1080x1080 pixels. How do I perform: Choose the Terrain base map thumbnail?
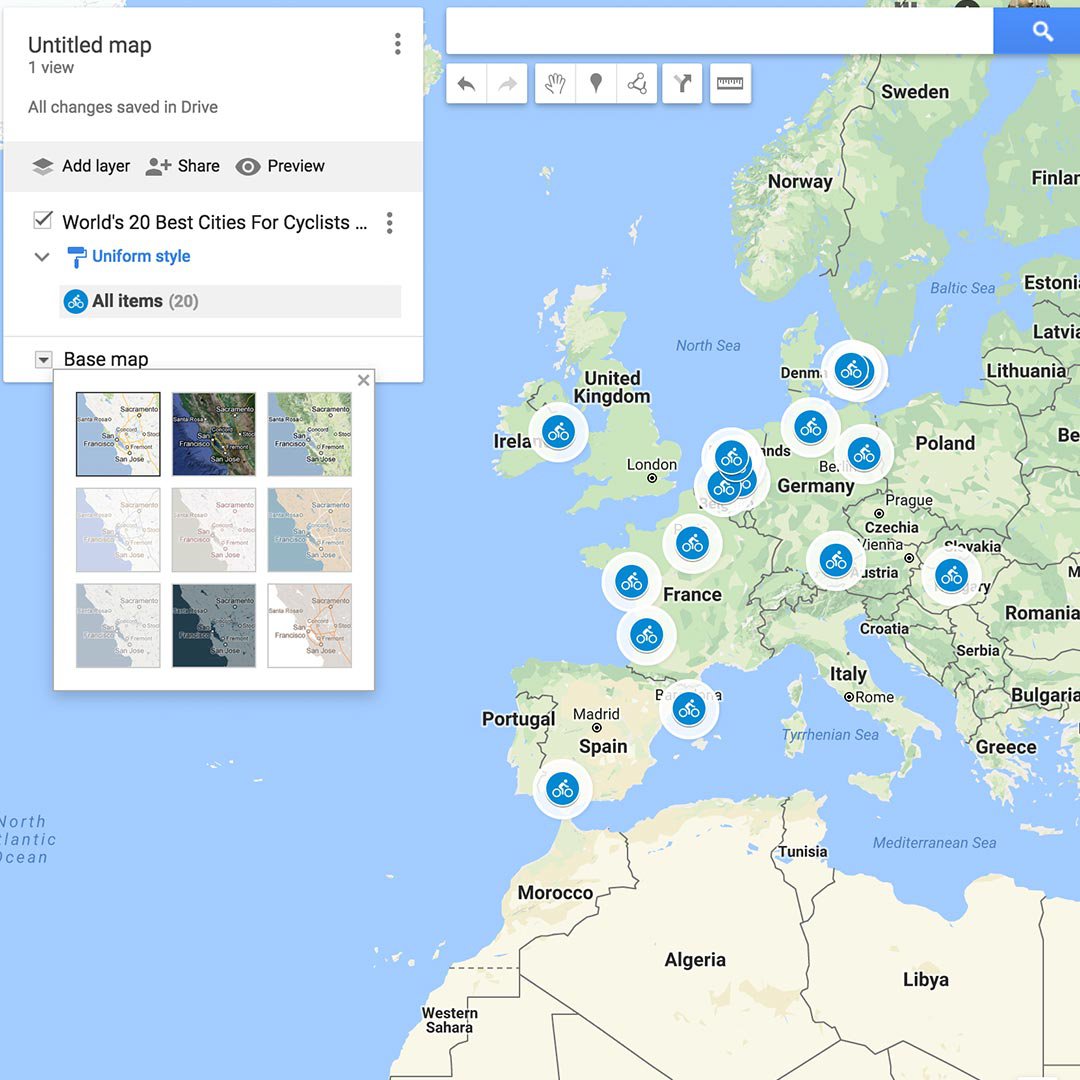(x=309, y=434)
